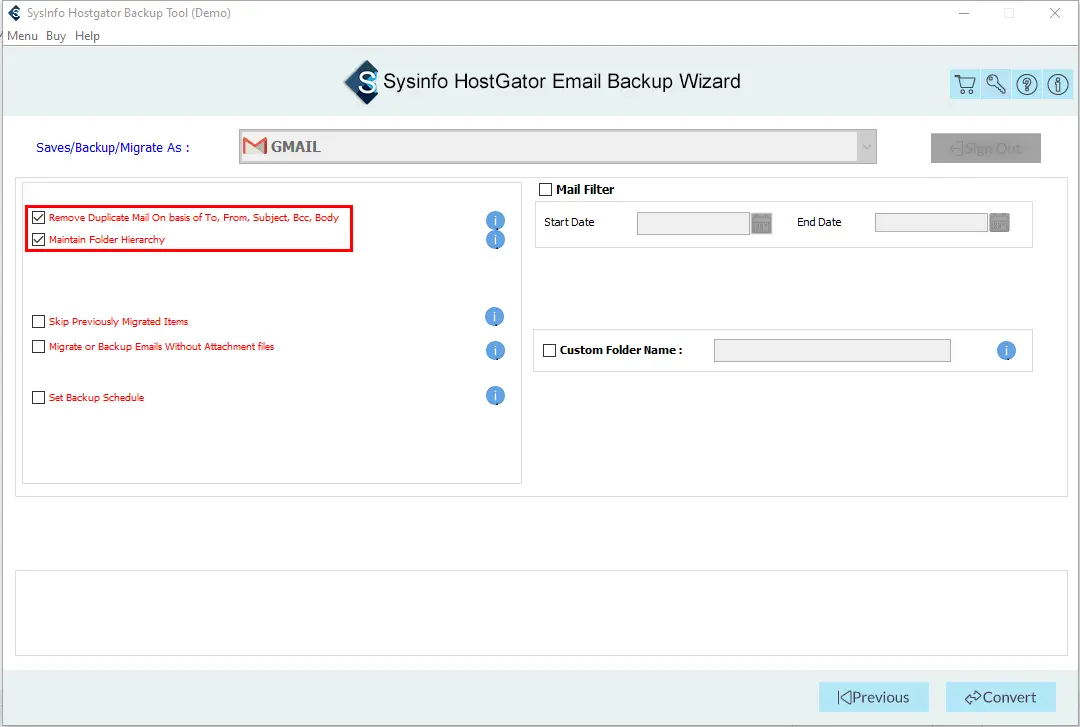The image size is (1080, 727).
Task: Open the key activation icon
Action: pyautogui.click(x=996, y=85)
